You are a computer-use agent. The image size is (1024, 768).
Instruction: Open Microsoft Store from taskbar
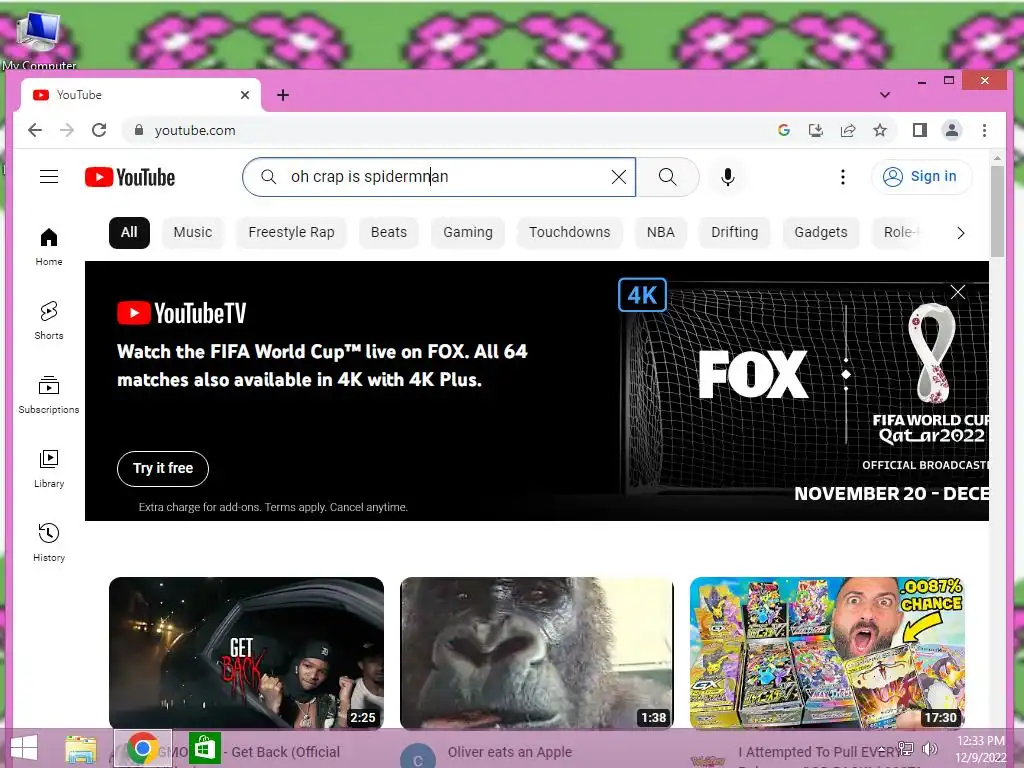(x=204, y=748)
